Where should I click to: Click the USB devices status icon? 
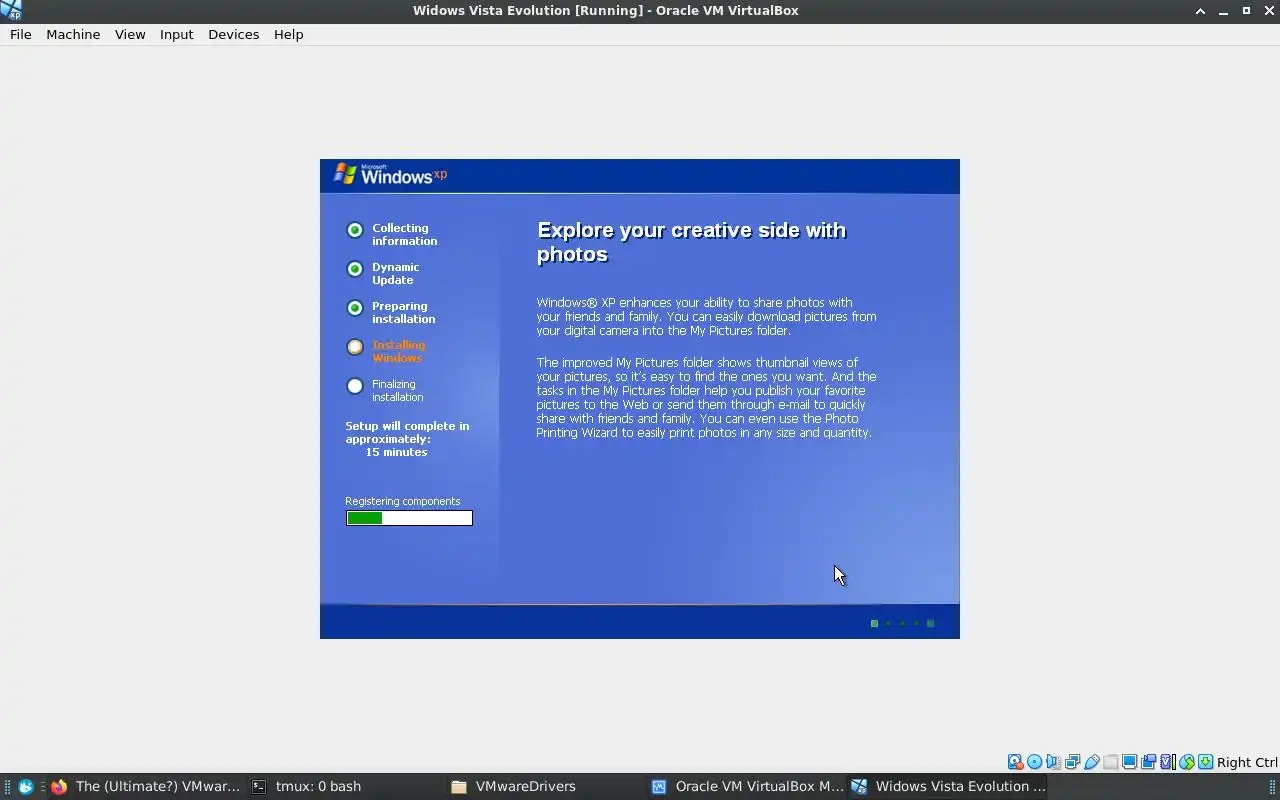point(1091,762)
